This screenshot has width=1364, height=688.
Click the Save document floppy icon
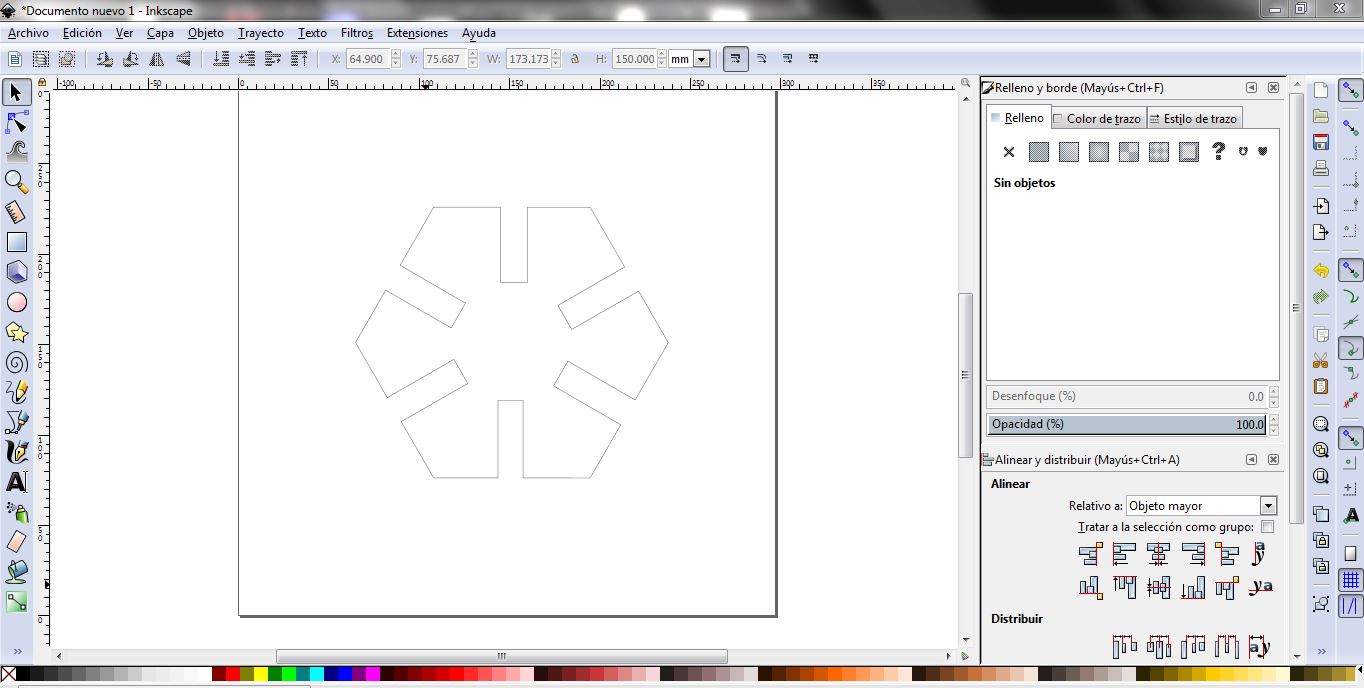[1321, 142]
